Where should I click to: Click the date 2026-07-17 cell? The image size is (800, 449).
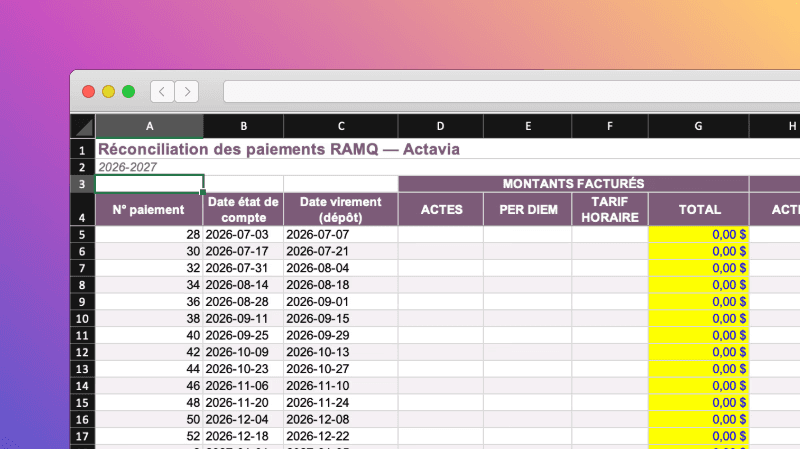243,252
